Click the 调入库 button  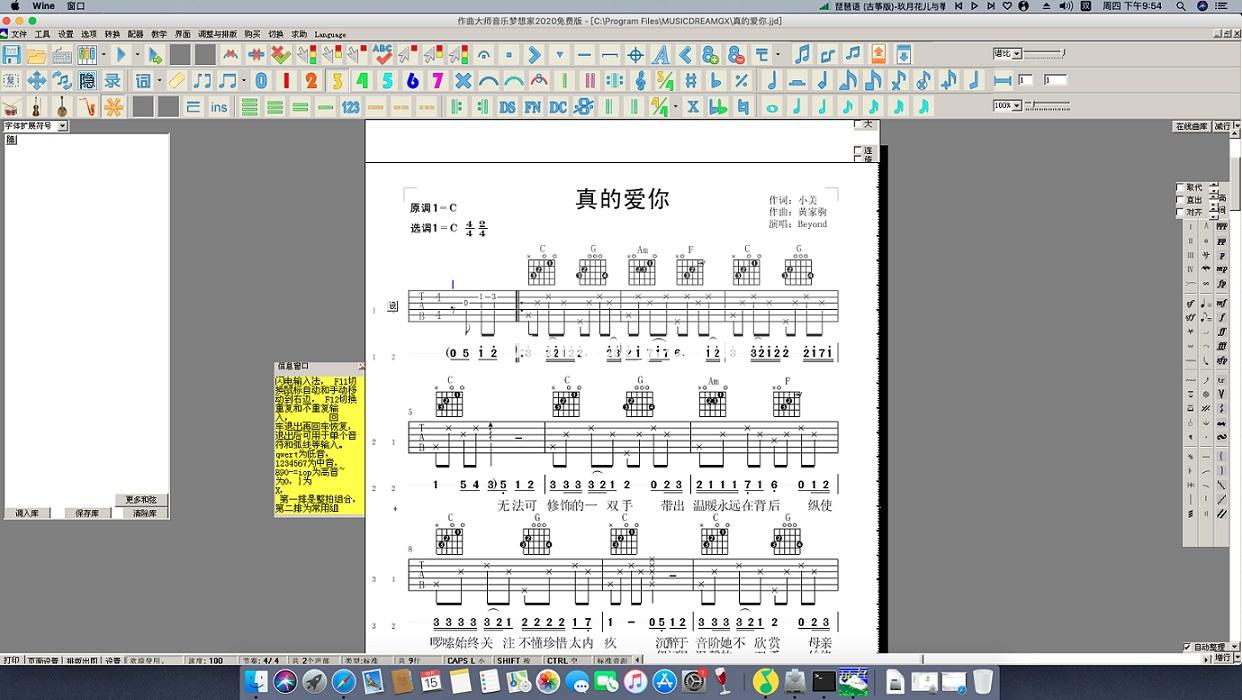(x=27, y=513)
